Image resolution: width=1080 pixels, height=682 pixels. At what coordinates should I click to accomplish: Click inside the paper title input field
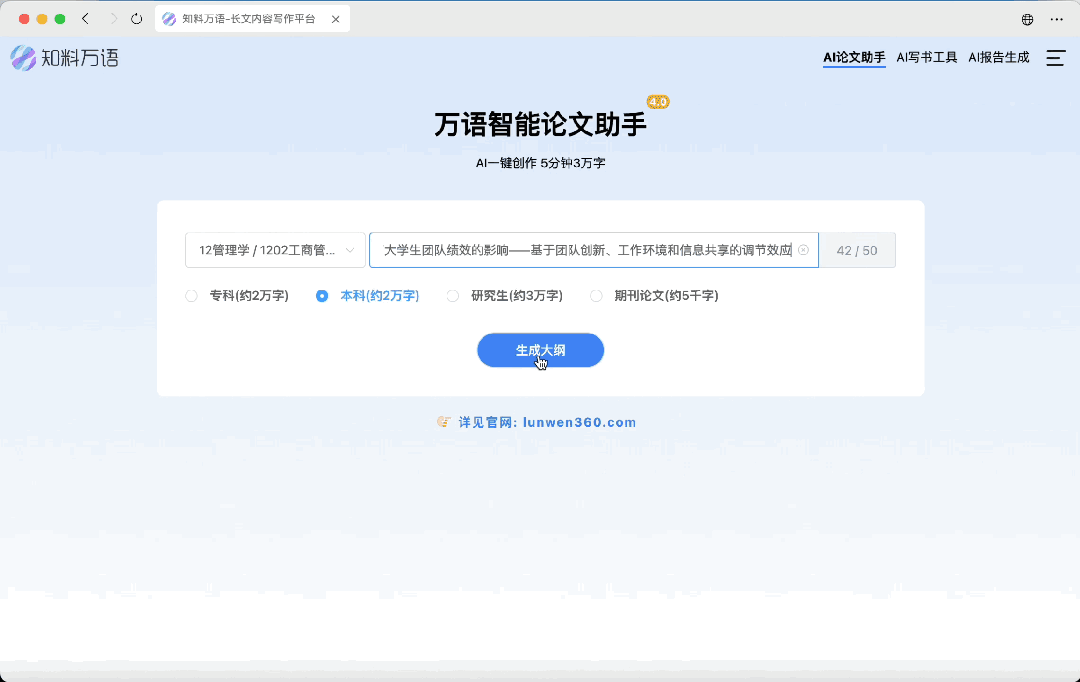[x=590, y=250]
